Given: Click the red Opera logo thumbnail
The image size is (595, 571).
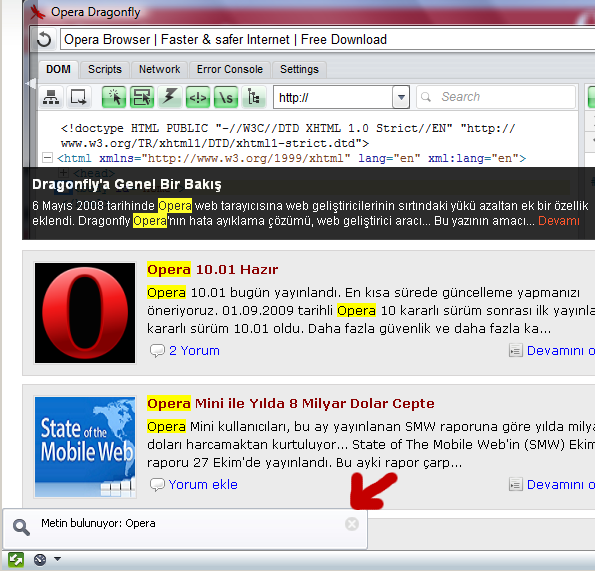Looking at the screenshot, I should [85, 313].
